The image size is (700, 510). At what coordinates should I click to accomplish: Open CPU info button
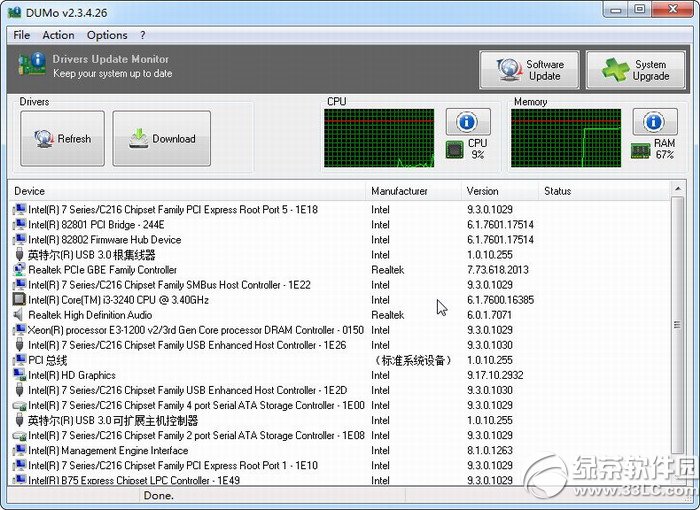(468, 121)
